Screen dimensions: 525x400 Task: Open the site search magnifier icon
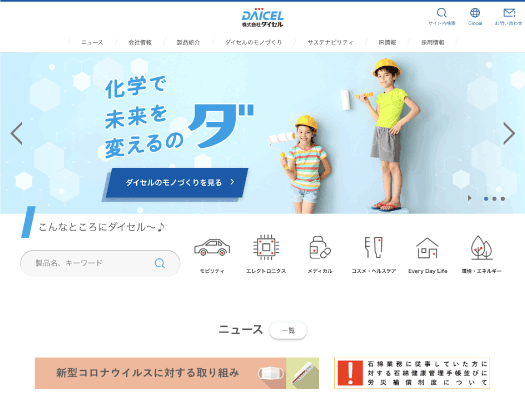point(442,13)
